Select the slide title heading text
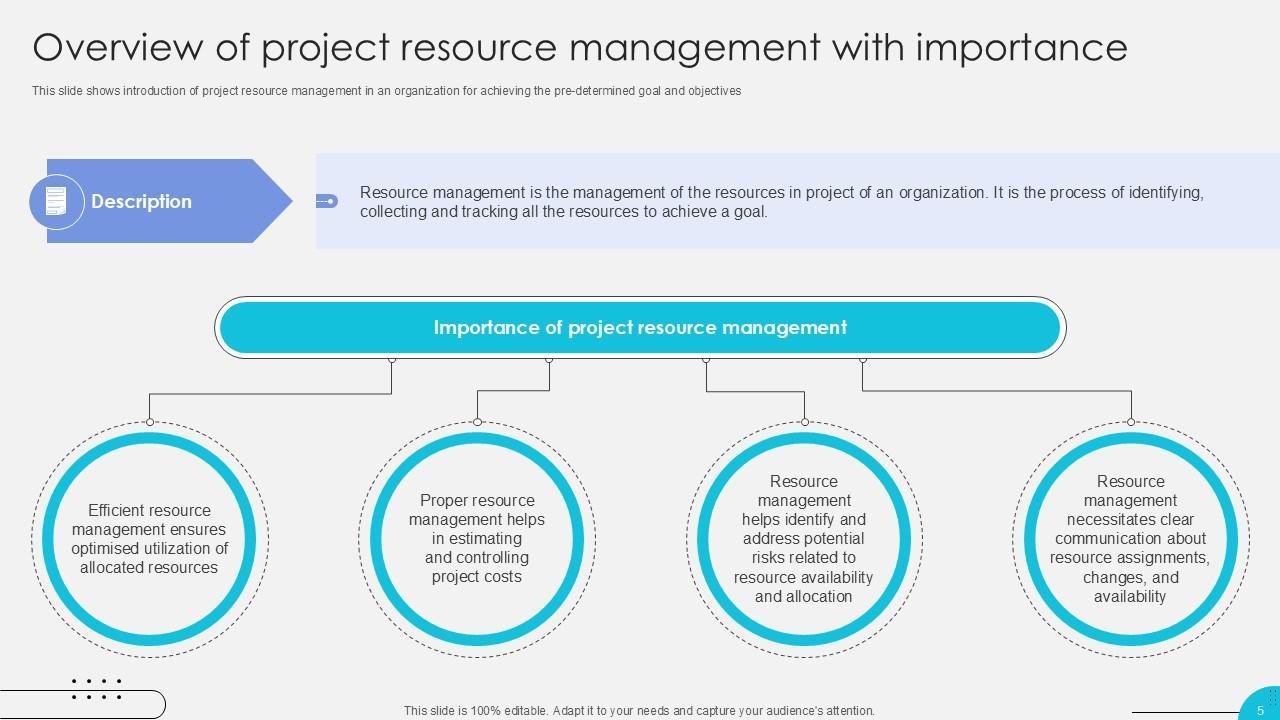This screenshot has height=720, width=1280. click(x=580, y=47)
